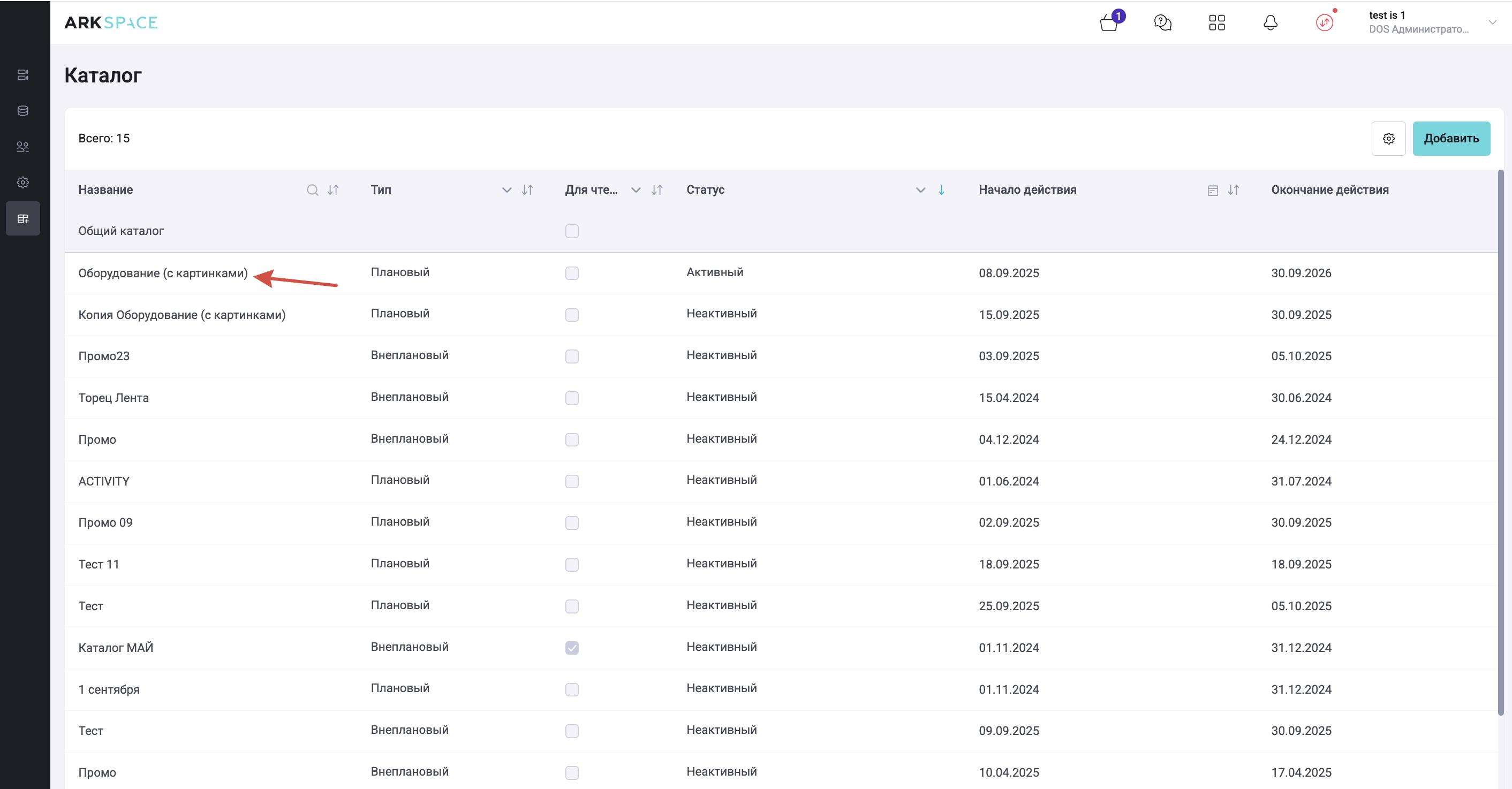Click the vertical table scrollbar

tap(1501, 440)
